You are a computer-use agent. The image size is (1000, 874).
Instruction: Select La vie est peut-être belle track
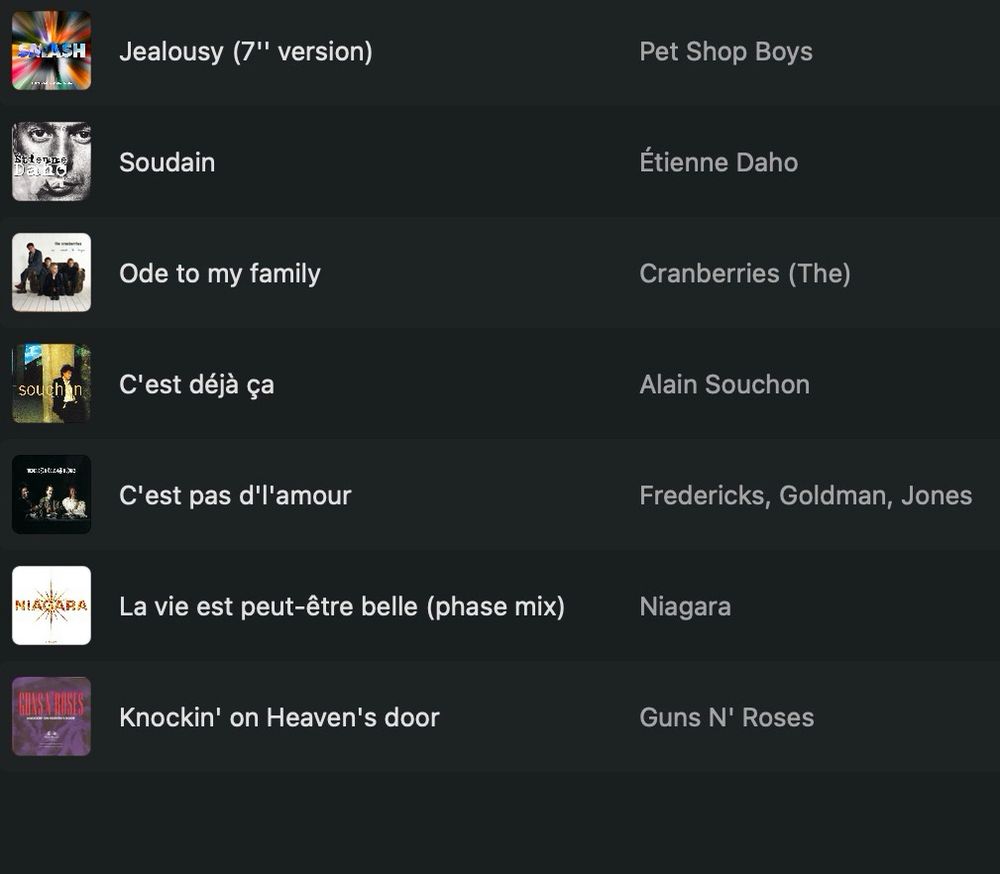tap(342, 607)
